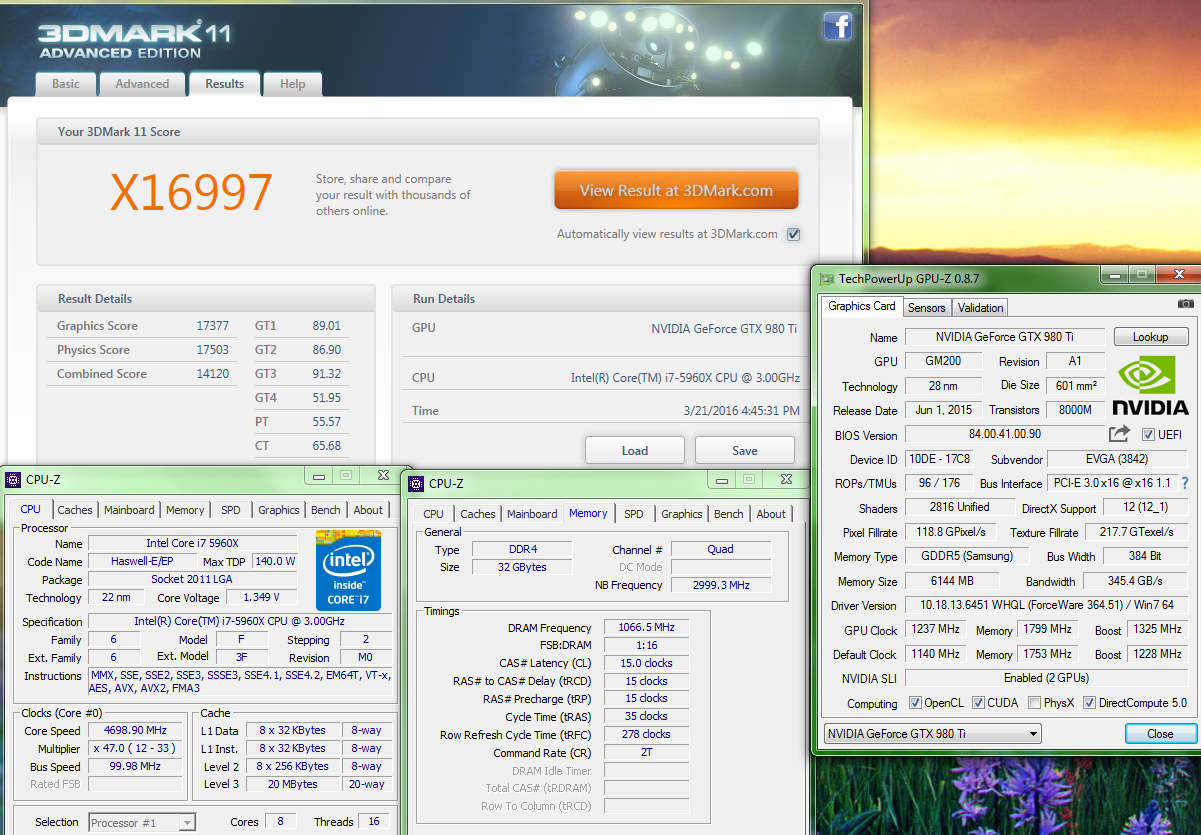Viewport: 1201px width, 835px height.
Task: Click the Lookup button in GPU-Z
Action: point(1151,337)
